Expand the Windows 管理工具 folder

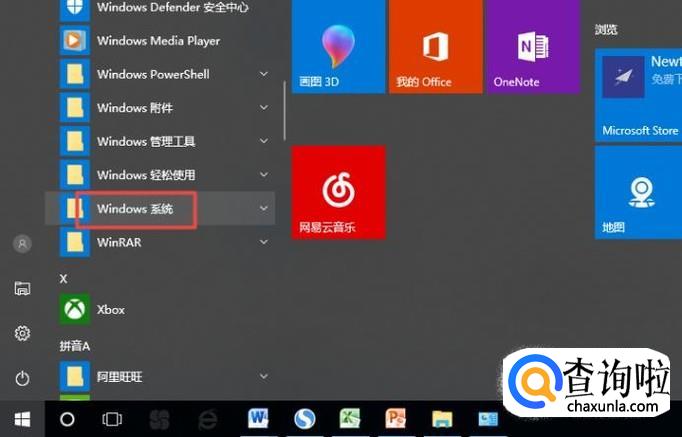point(264,141)
